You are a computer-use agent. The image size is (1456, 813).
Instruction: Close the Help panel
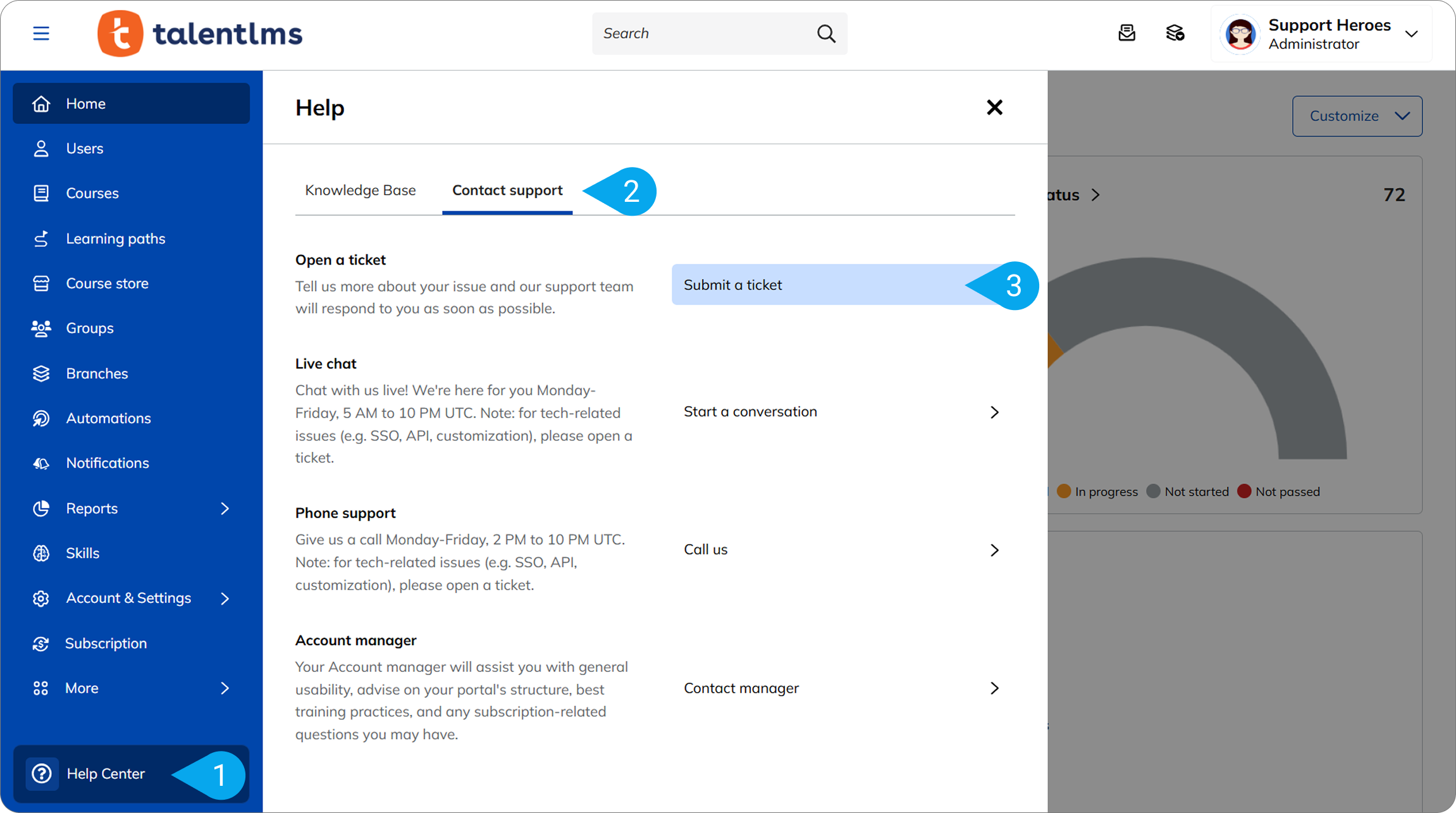994,108
